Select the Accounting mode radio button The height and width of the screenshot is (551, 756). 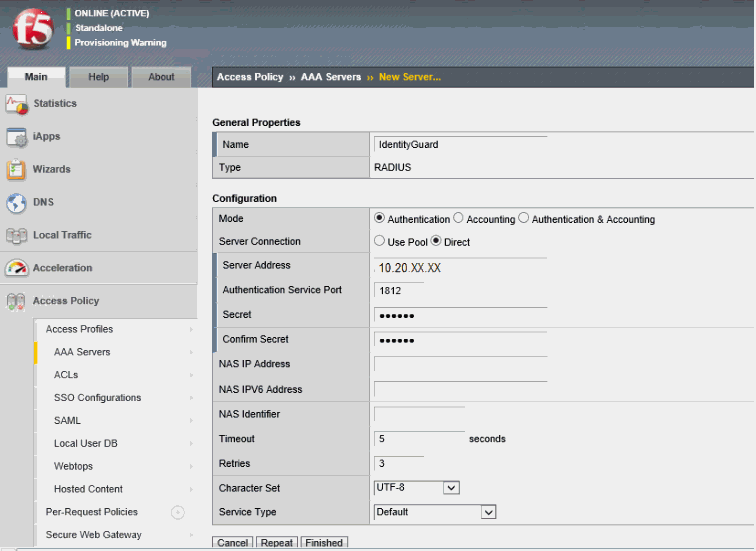(x=458, y=218)
